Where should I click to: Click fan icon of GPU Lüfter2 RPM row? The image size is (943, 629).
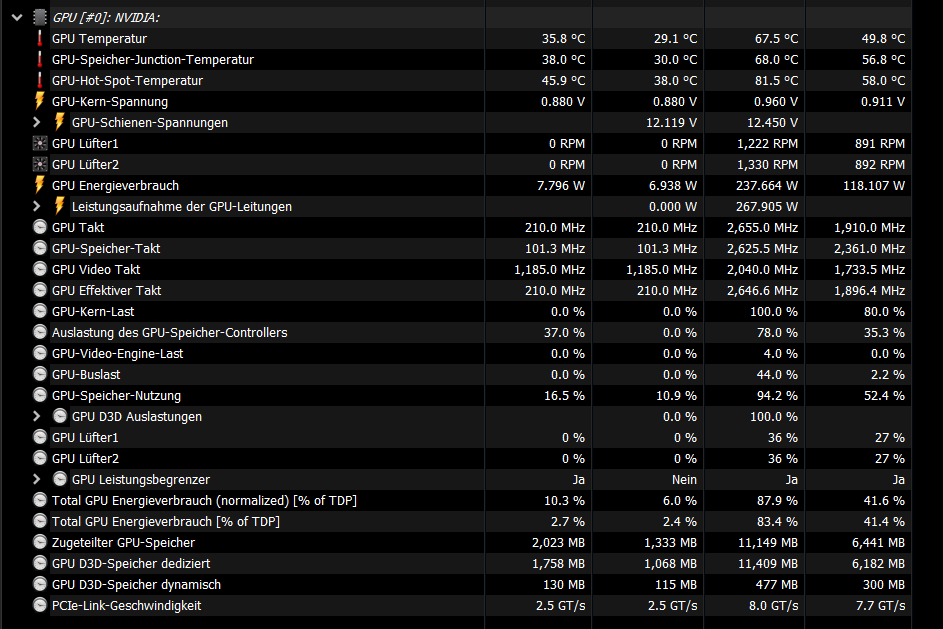40,164
